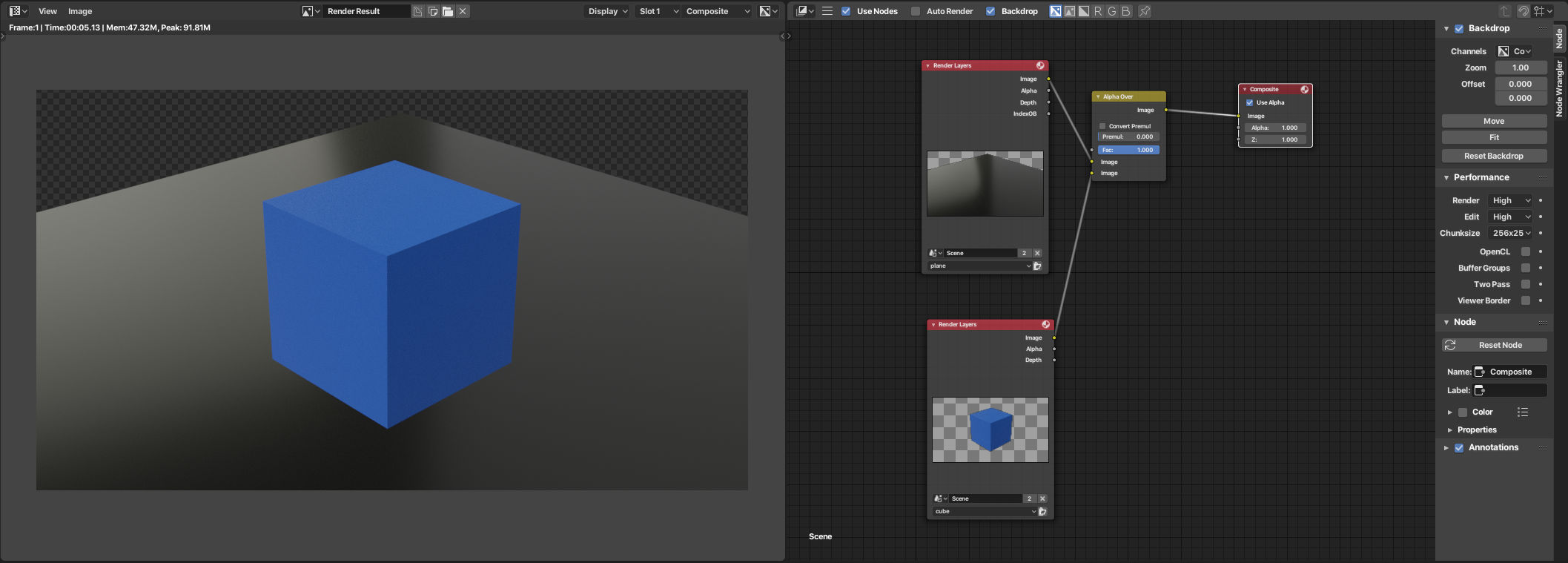Open image file with the folder icon

pyautogui.click(x=448, y=11)
